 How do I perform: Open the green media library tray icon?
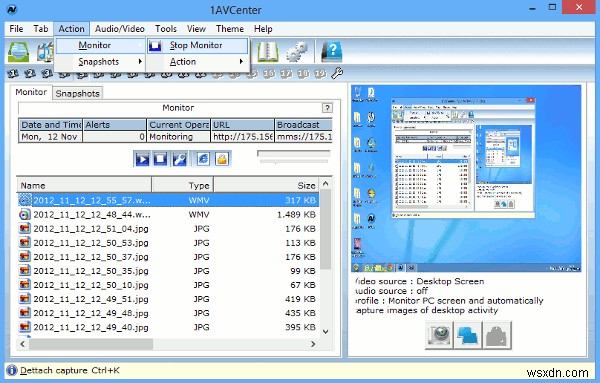point(18,51)
